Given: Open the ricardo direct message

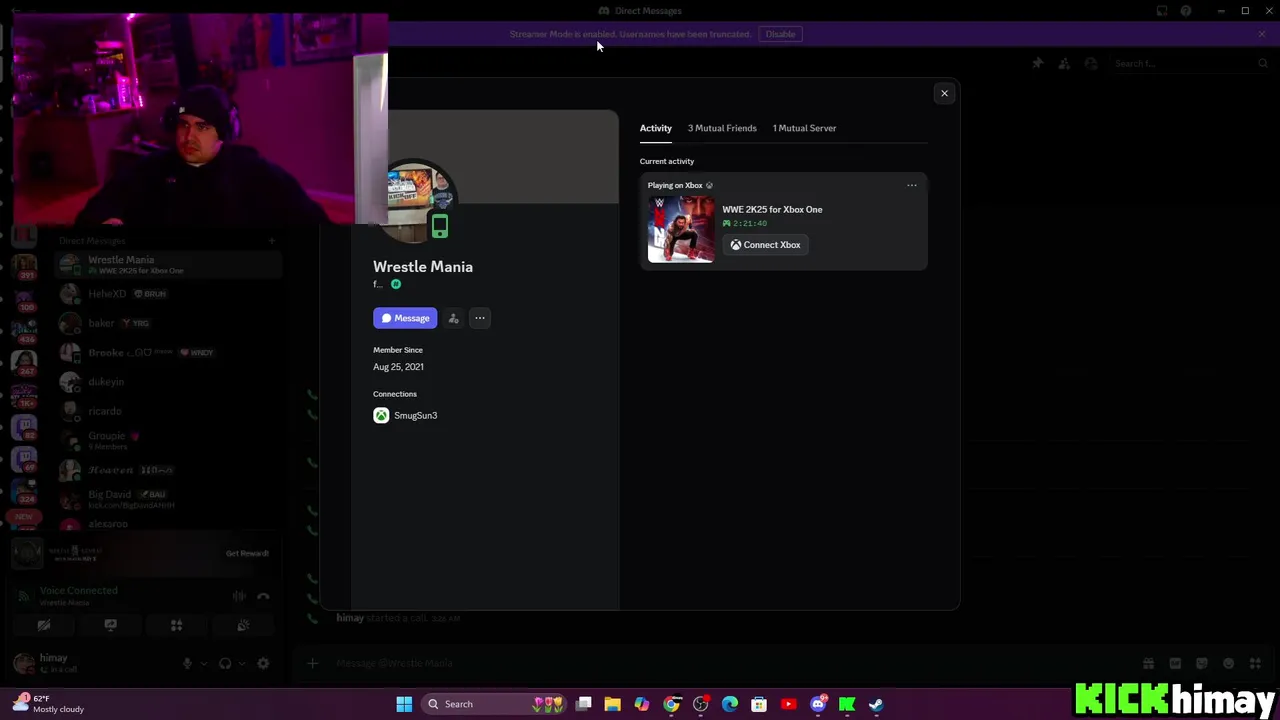Looking at the screenshot, I should (167, 411).
